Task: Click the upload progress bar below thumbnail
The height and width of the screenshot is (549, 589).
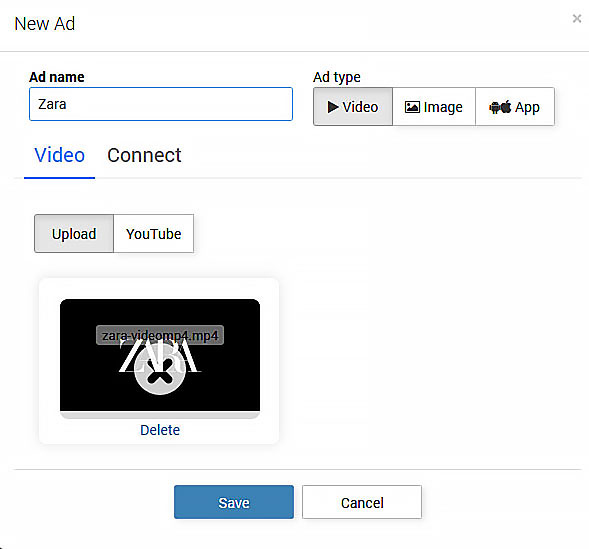Action: [160, 415]
